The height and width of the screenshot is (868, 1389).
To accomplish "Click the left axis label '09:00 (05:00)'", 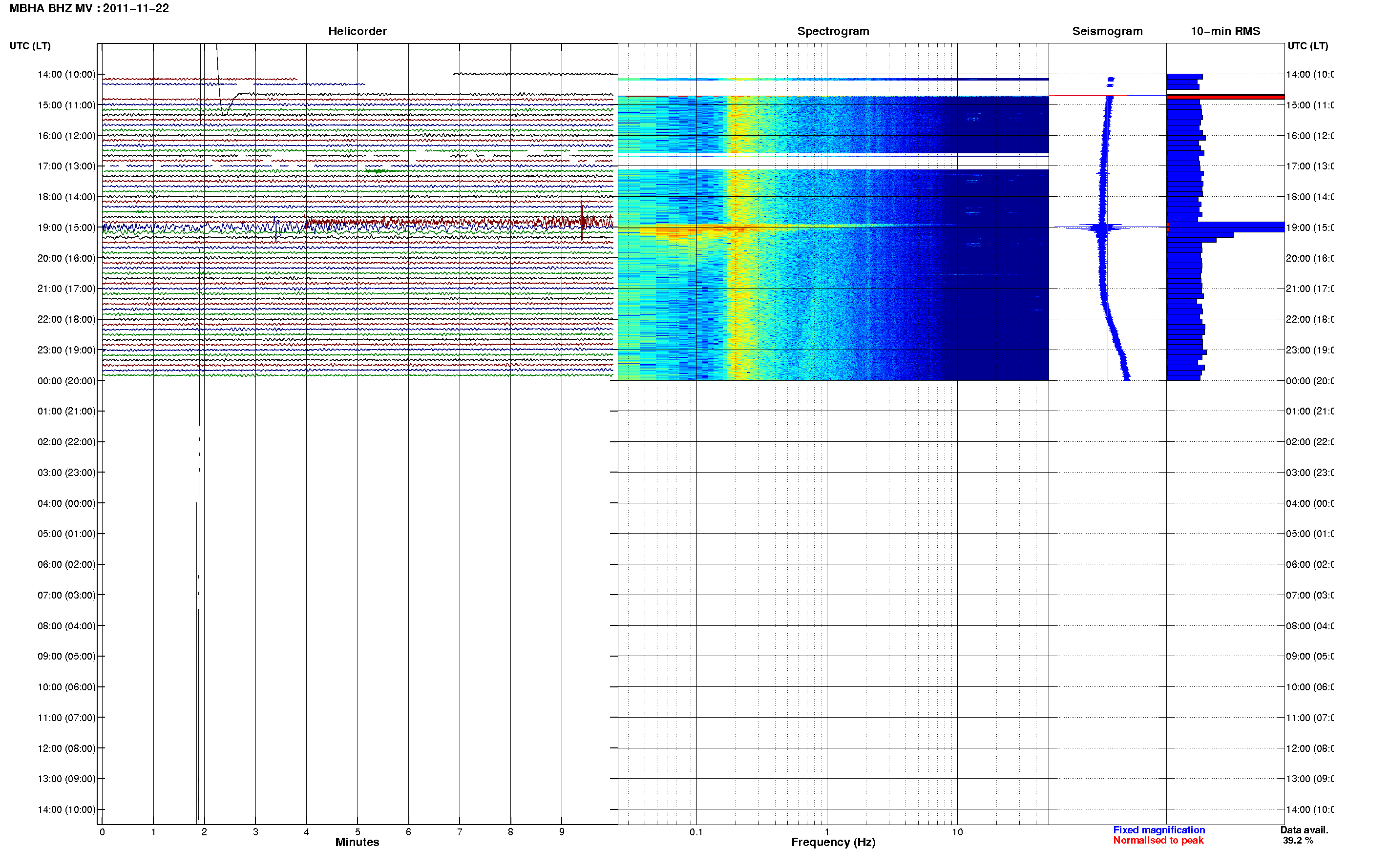I will click(66, 656).
